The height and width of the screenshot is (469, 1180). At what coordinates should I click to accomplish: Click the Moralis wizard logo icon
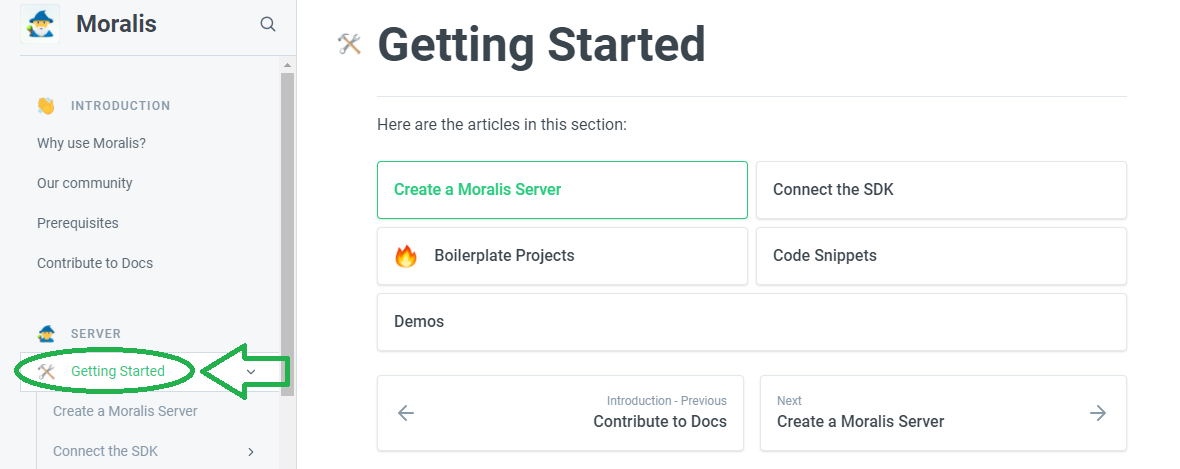click(x=40, y=24)
